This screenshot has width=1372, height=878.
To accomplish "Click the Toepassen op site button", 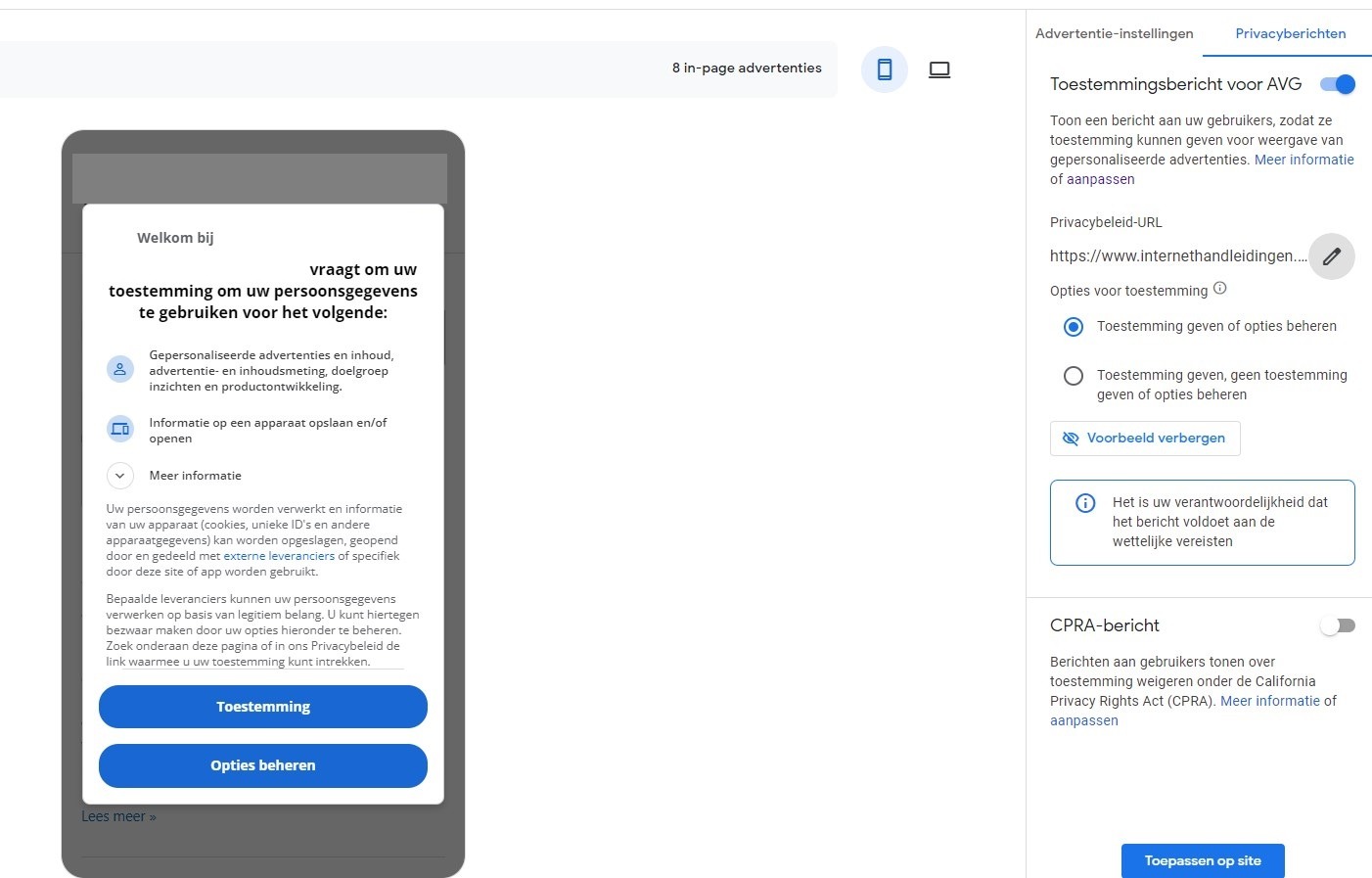I will 1203,861.
